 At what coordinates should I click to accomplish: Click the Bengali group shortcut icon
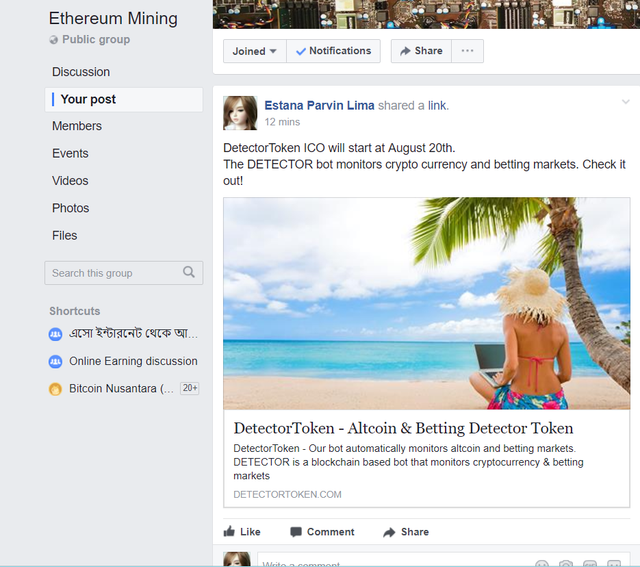pyautogui.click(x=55, y=334)
